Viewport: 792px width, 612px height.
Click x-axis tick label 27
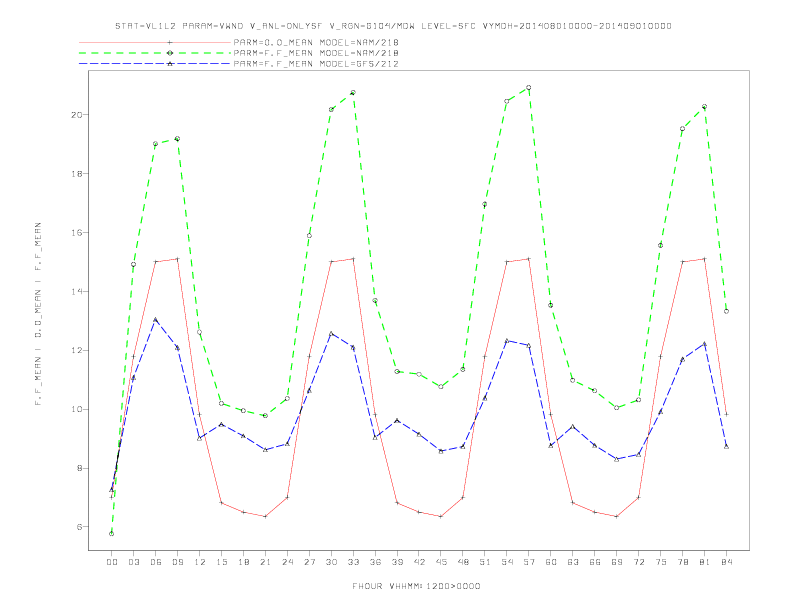pyautogui.click(x=309, y=562)
